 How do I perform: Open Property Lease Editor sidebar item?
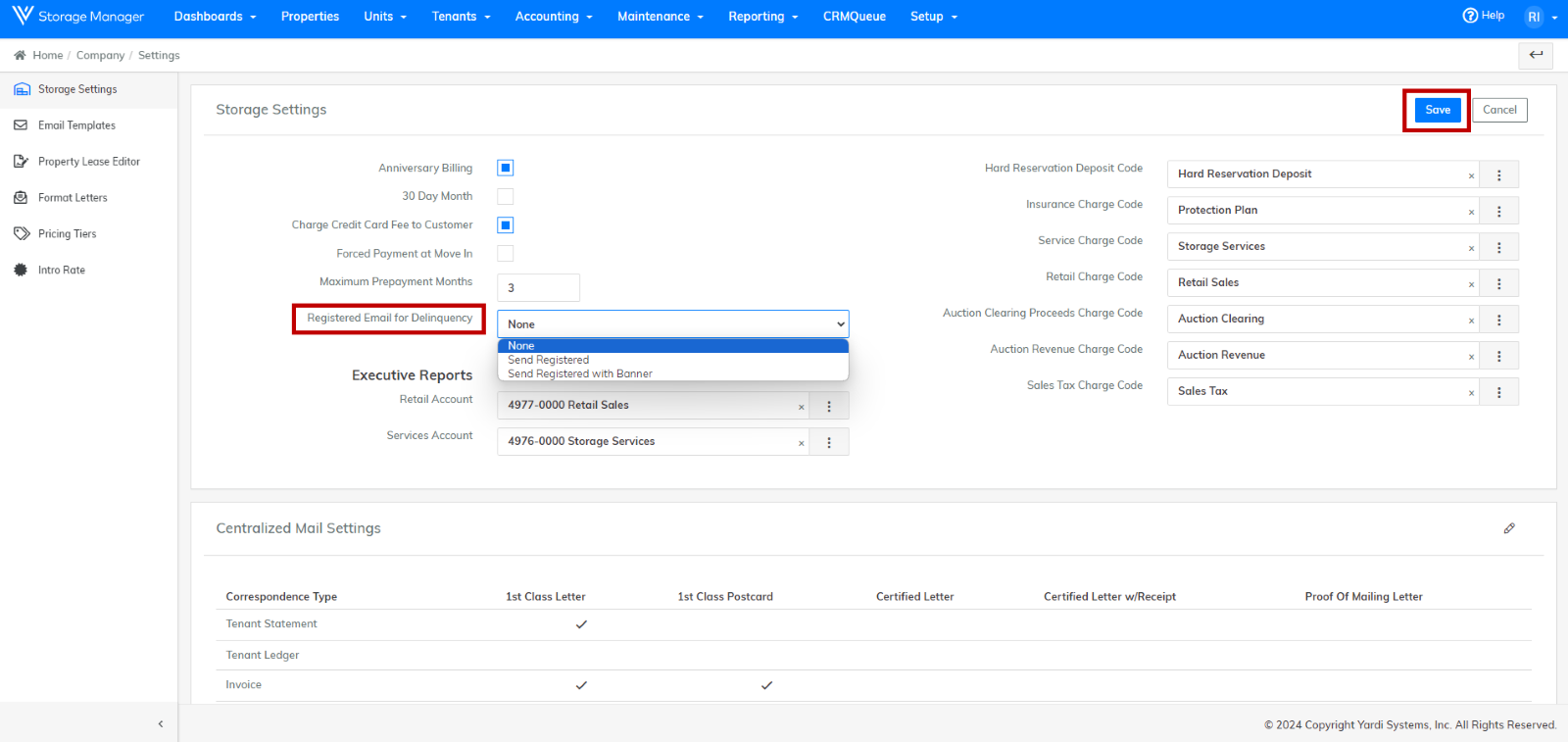click(88, 162)
